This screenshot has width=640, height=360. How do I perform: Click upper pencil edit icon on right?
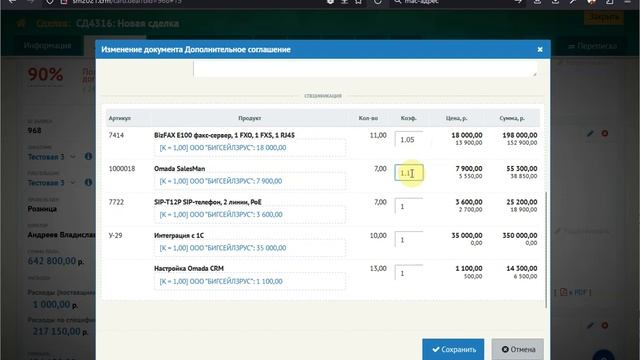pyautogui.click(x=590, y=133)
